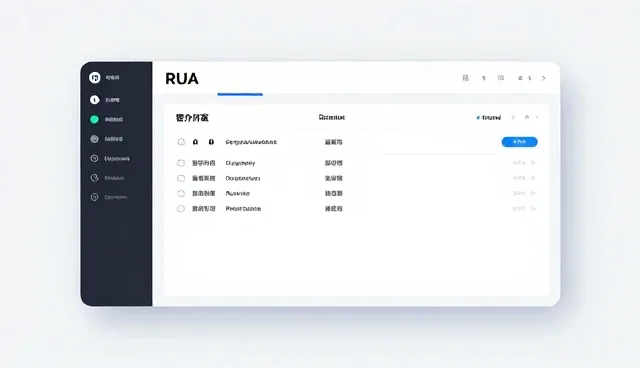Open the last, dimmest sidebar item

[109, 197]
